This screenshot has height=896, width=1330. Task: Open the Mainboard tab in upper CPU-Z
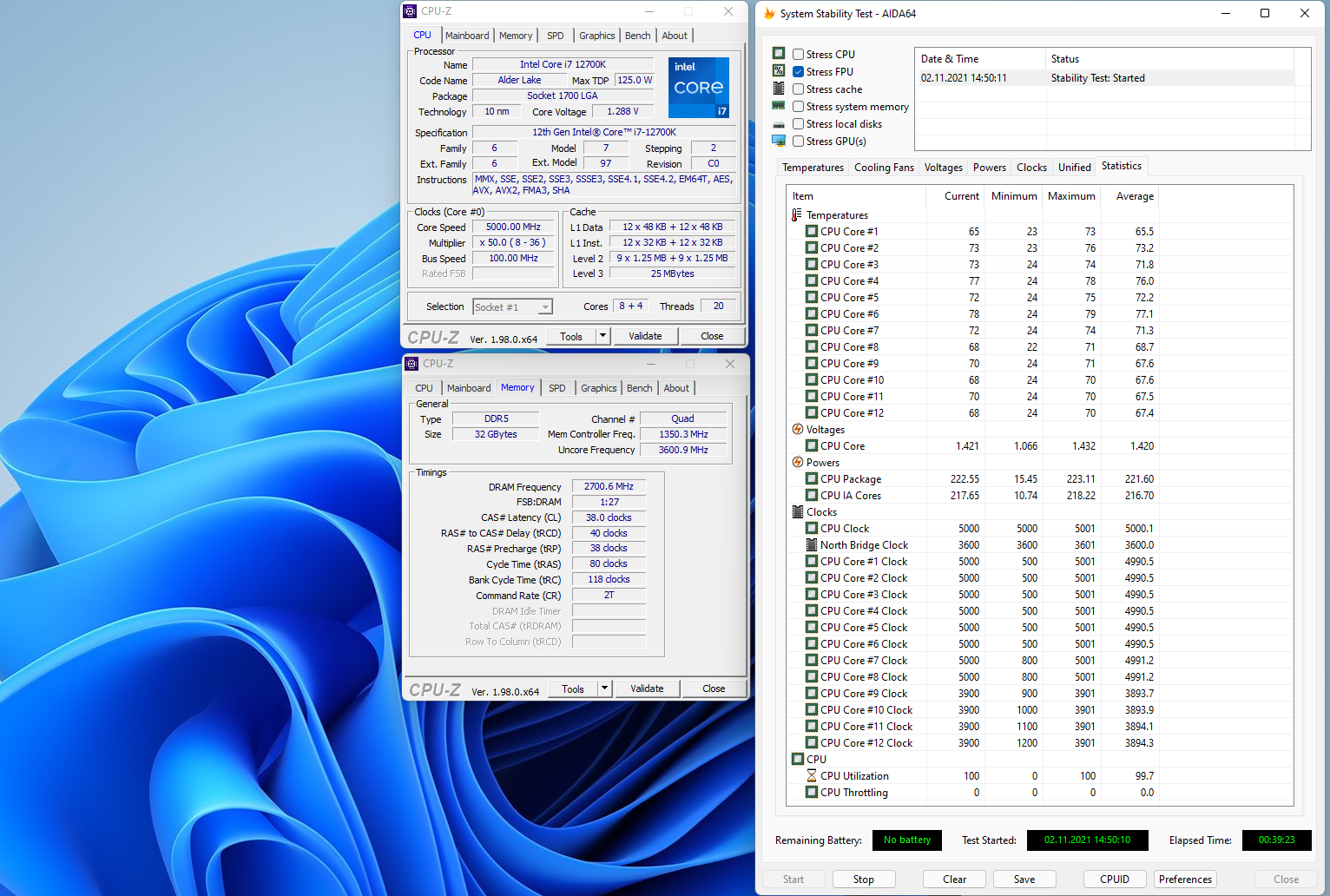[x=467, y=36]
